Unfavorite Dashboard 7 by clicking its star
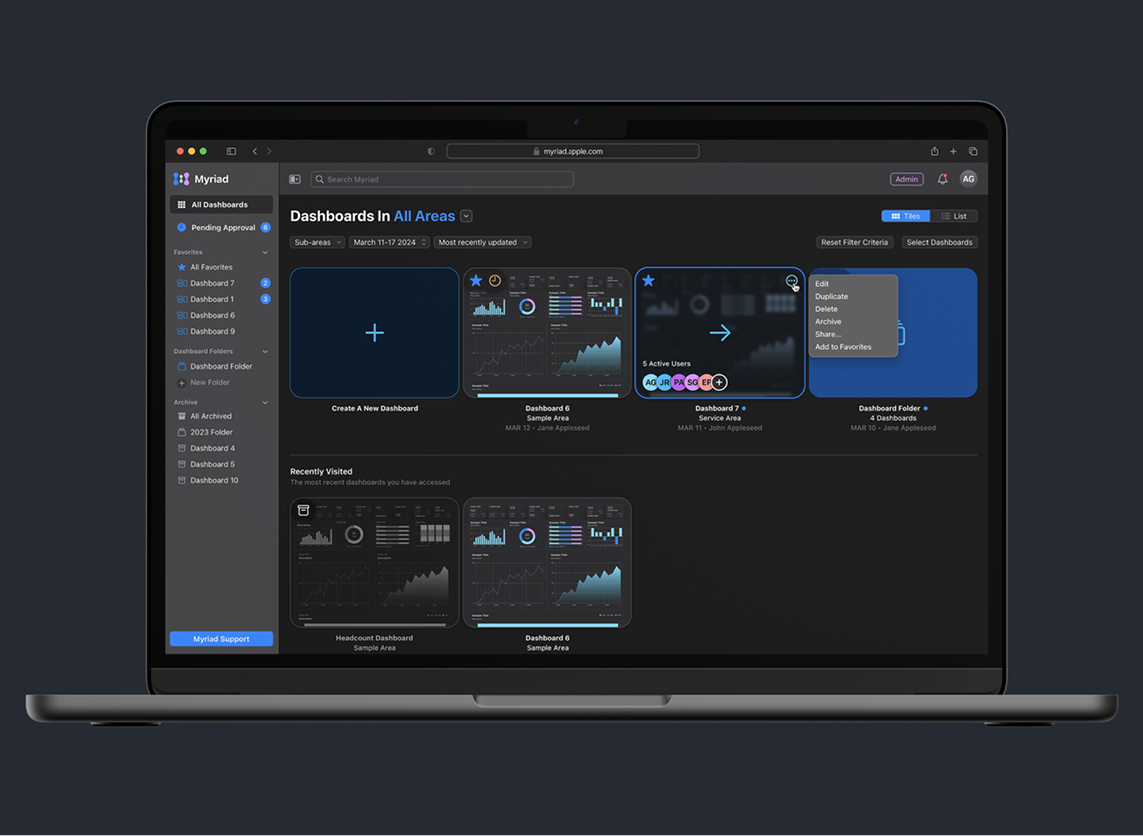Viewport: 1143px width, 836px height. pos(649,281)
